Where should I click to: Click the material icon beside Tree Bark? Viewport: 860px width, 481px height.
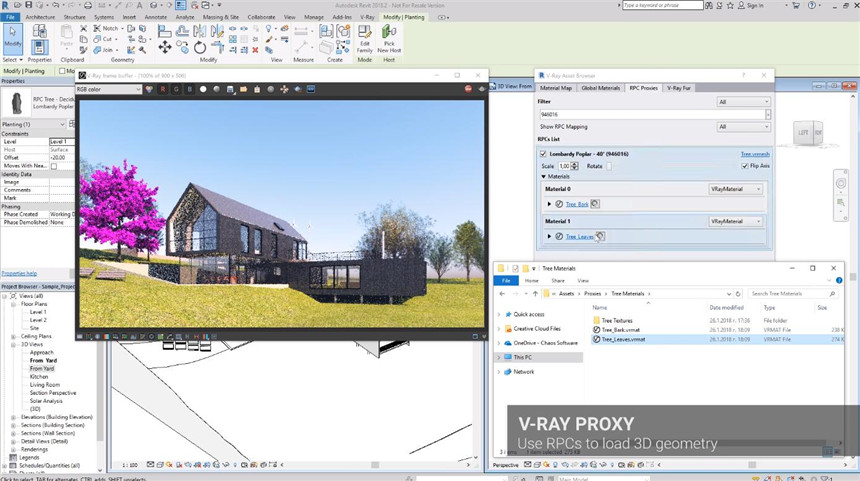point(595,204)
